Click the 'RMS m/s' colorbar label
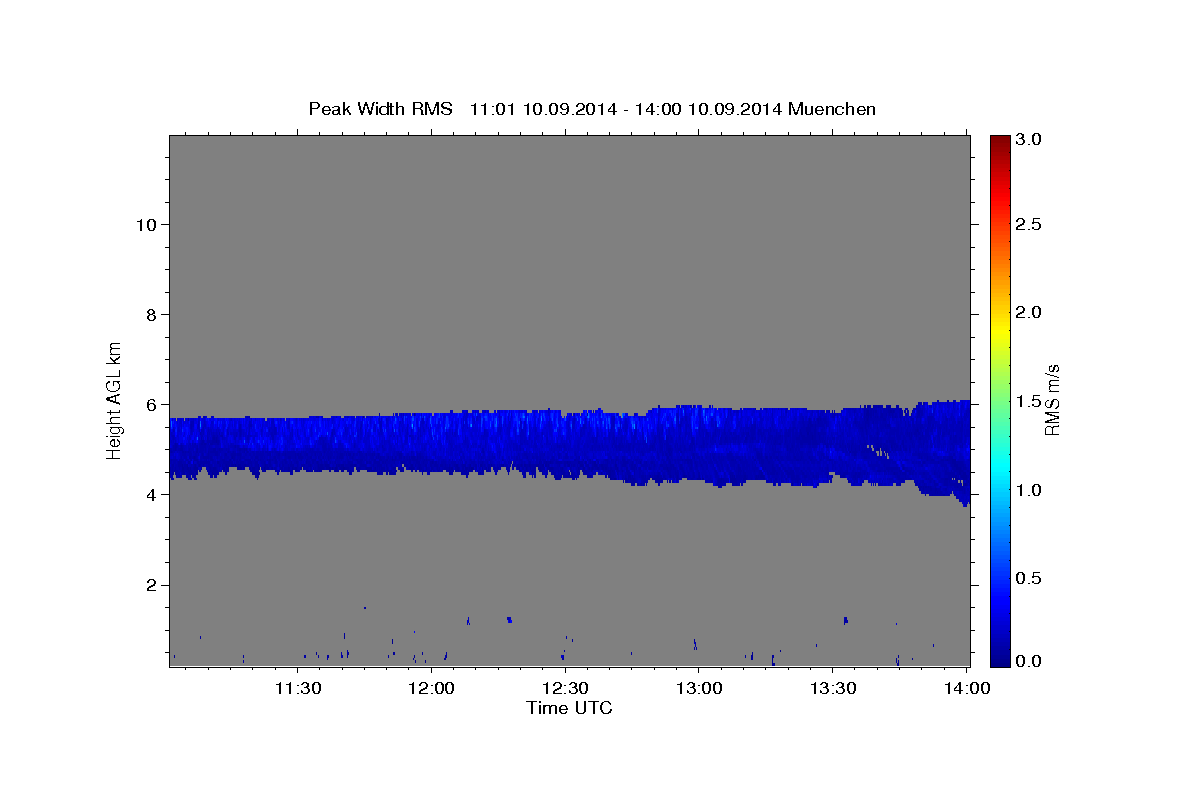The height and width of the screenshot is (800, 1200). 1051,400
